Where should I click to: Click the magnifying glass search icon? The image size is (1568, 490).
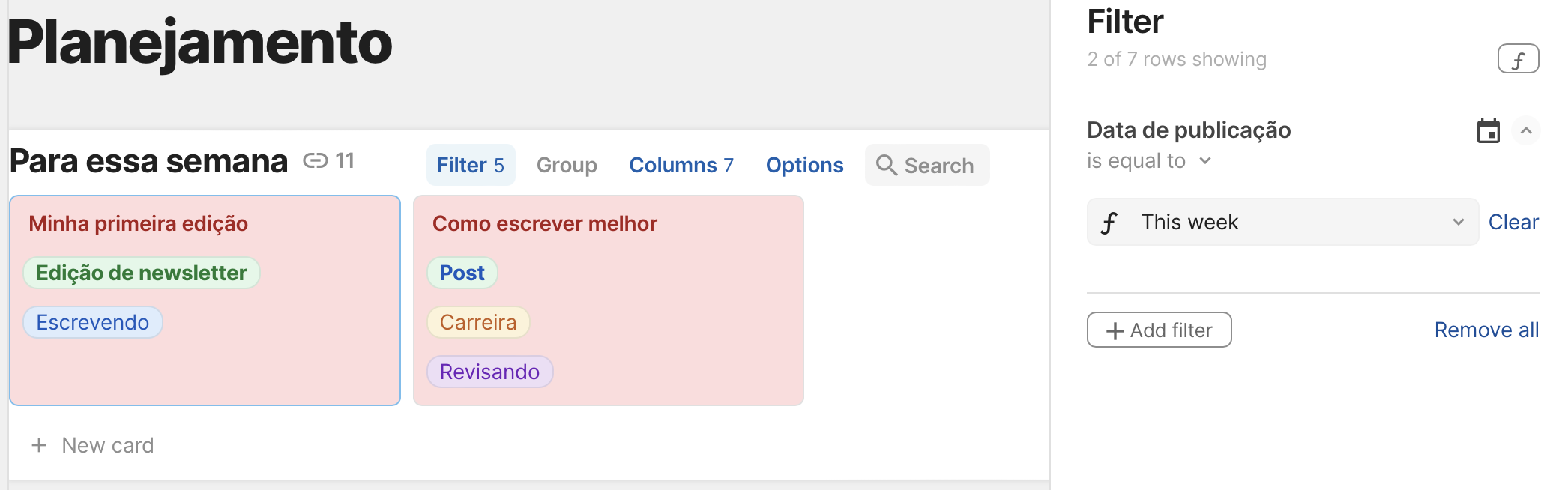(887, 165)
